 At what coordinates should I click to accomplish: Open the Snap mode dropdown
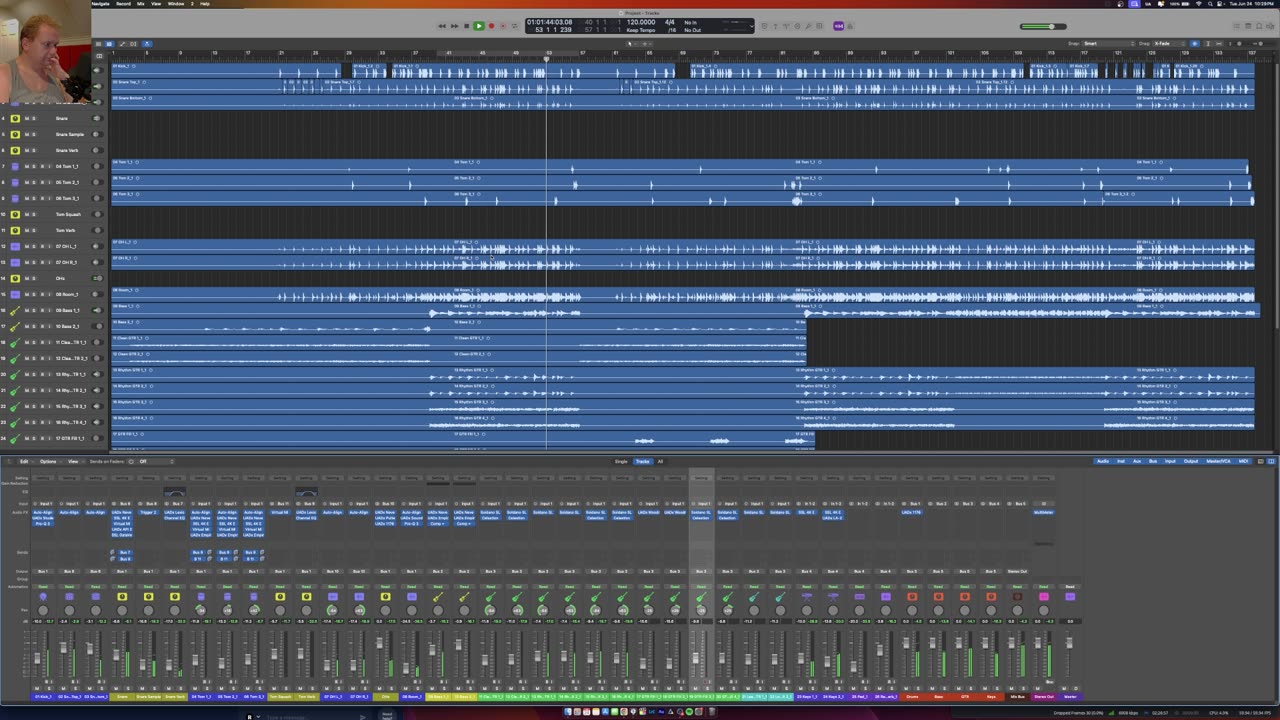(x=1090, y=44)
